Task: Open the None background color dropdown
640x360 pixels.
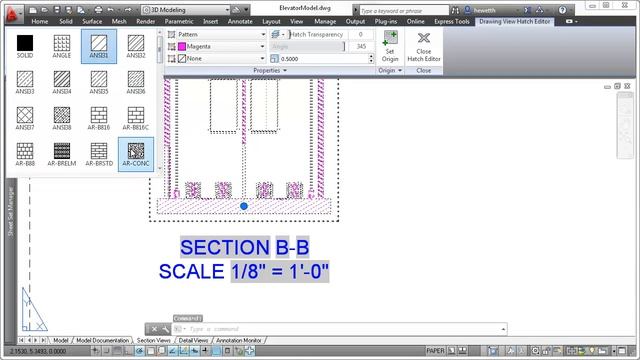Action: pyautogui.click(x=221, y=59)
